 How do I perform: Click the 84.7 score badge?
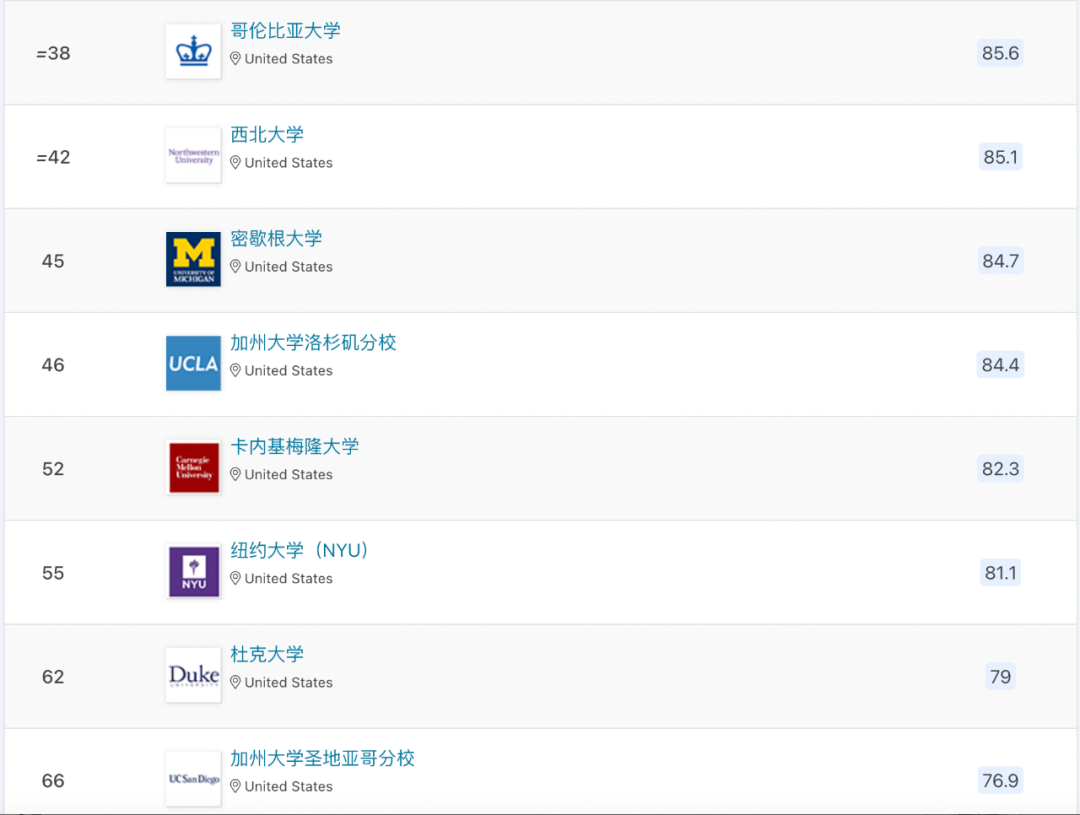click(x=1000, y=261)
